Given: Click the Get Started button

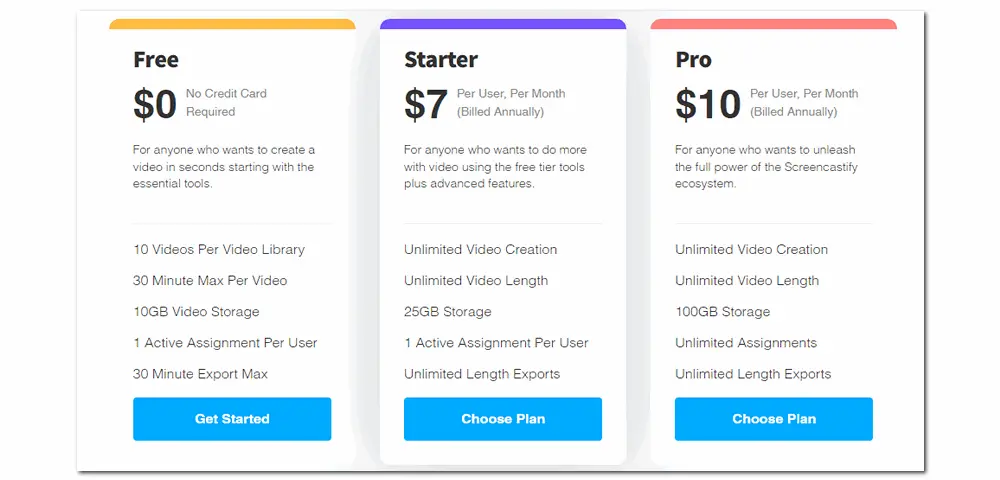Looking at the screenshot, I should pyautogui.click(x=232, y=419).
